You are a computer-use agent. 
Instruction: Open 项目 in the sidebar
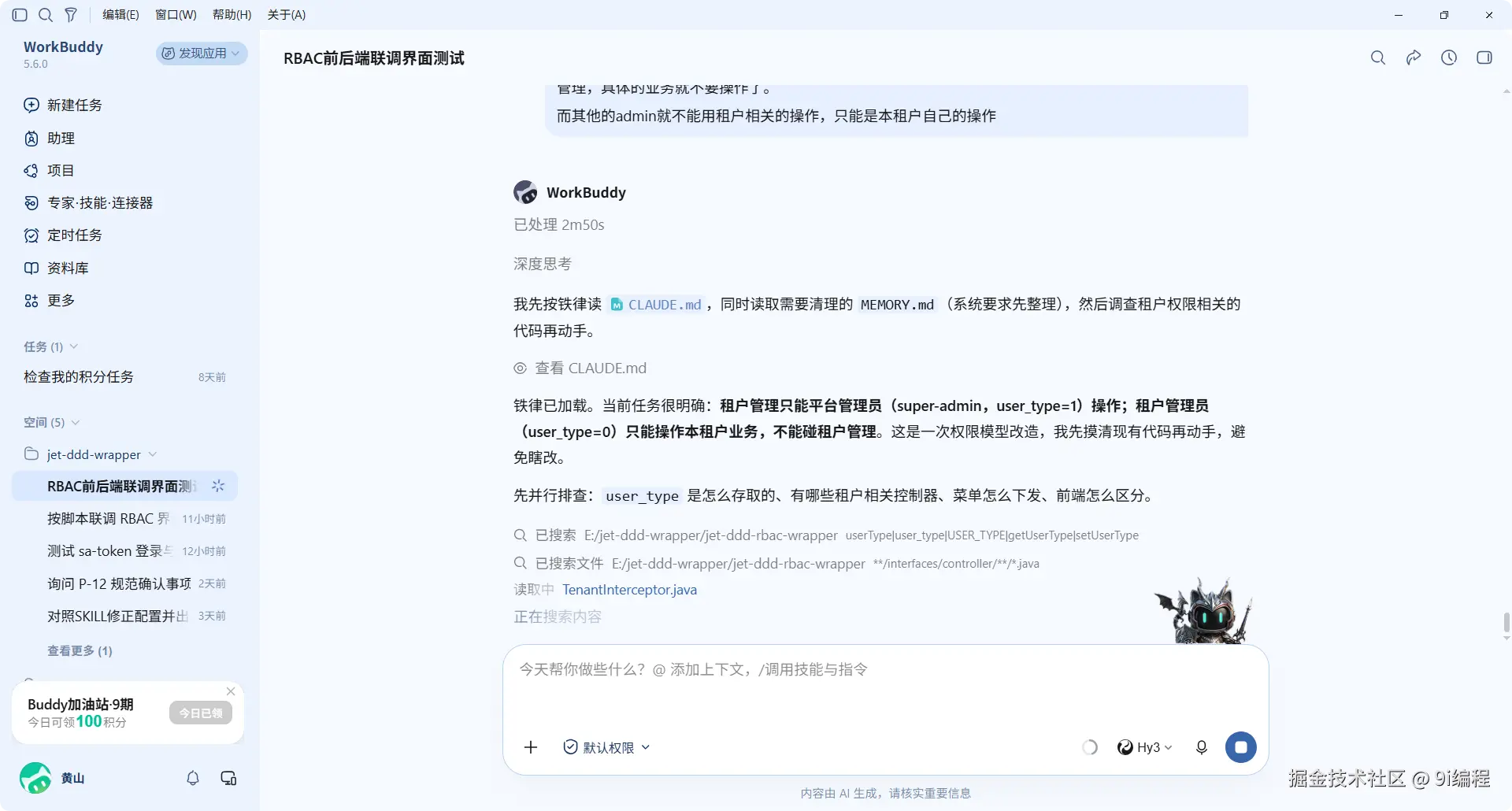click(49, 171)
